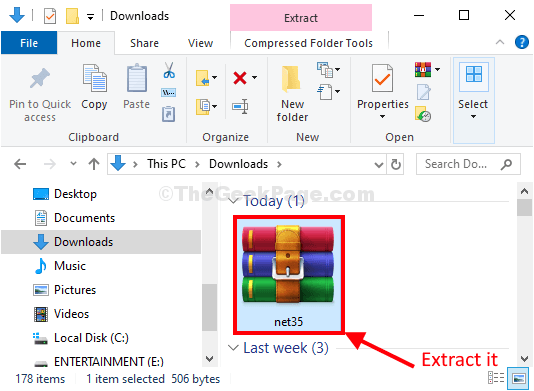Collapse the Last week group
534x391 pixels.
[233, 348]
